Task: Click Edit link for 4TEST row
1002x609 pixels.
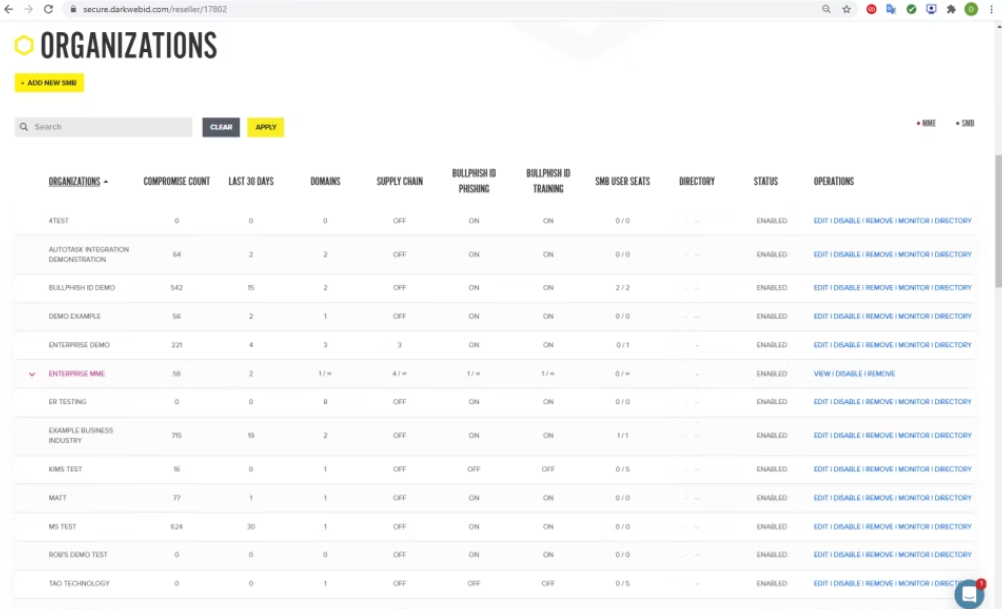Action: pyautogui.click(x=821, y=220)
